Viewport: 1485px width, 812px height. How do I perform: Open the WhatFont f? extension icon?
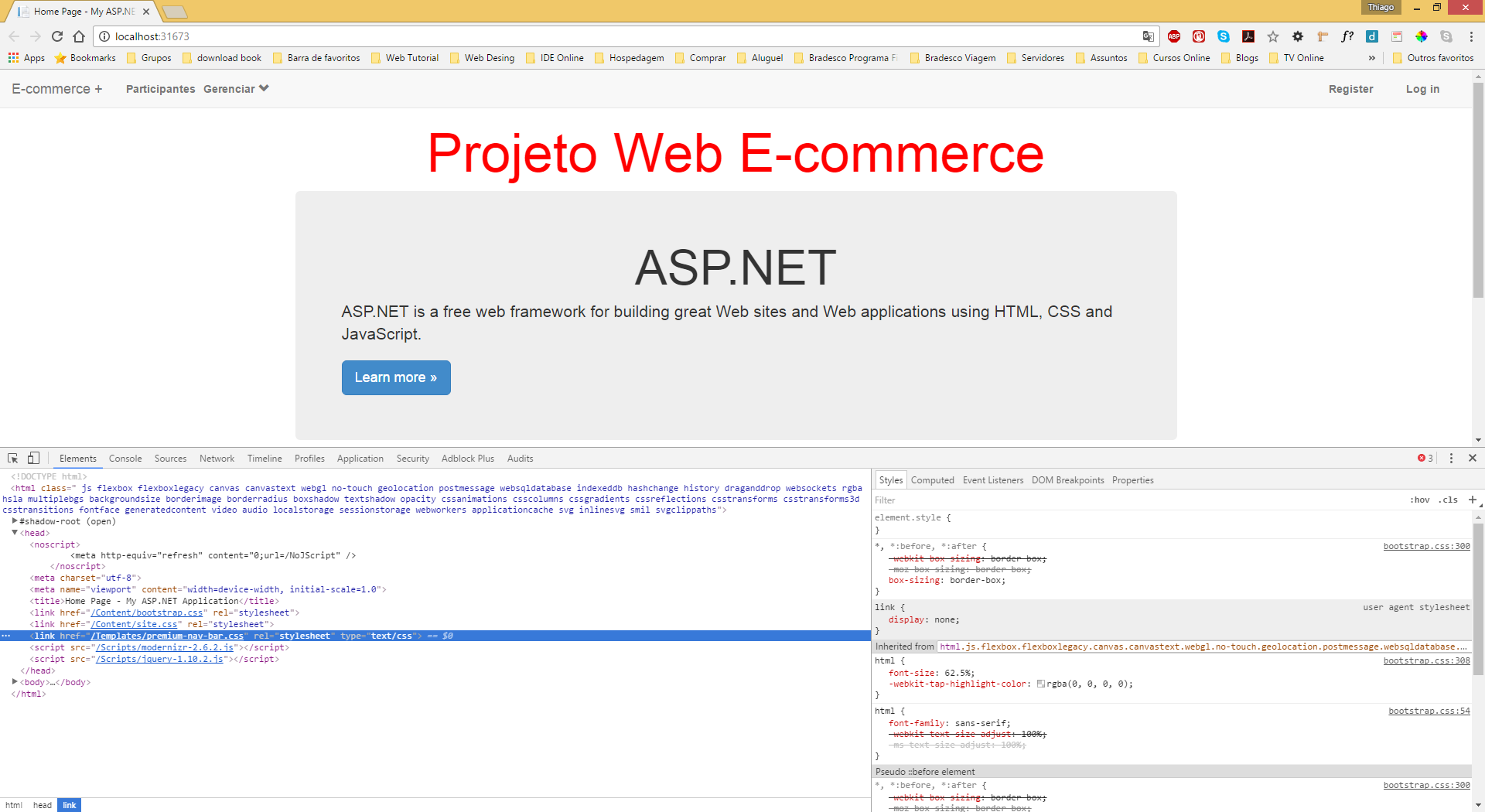[1347, 36]
